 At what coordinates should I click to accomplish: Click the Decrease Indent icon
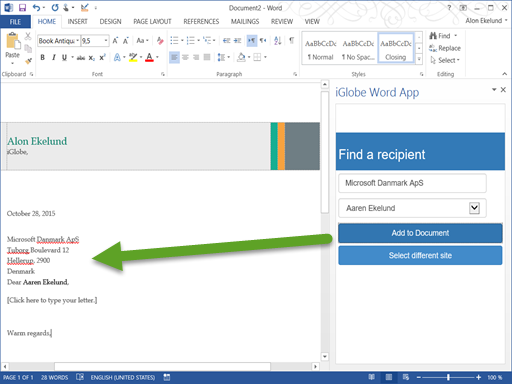[227, 41]
